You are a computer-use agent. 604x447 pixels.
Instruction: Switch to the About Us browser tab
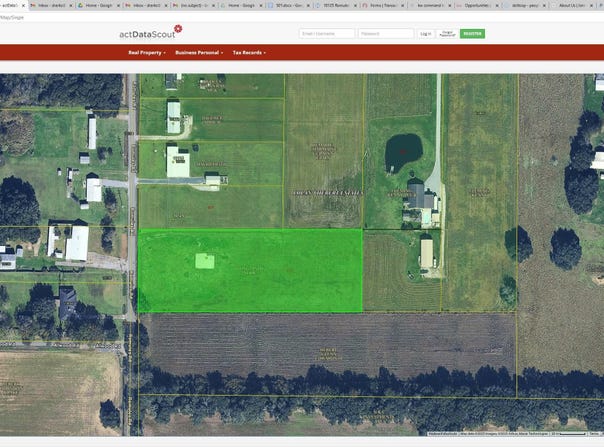[x=571, y=5]
